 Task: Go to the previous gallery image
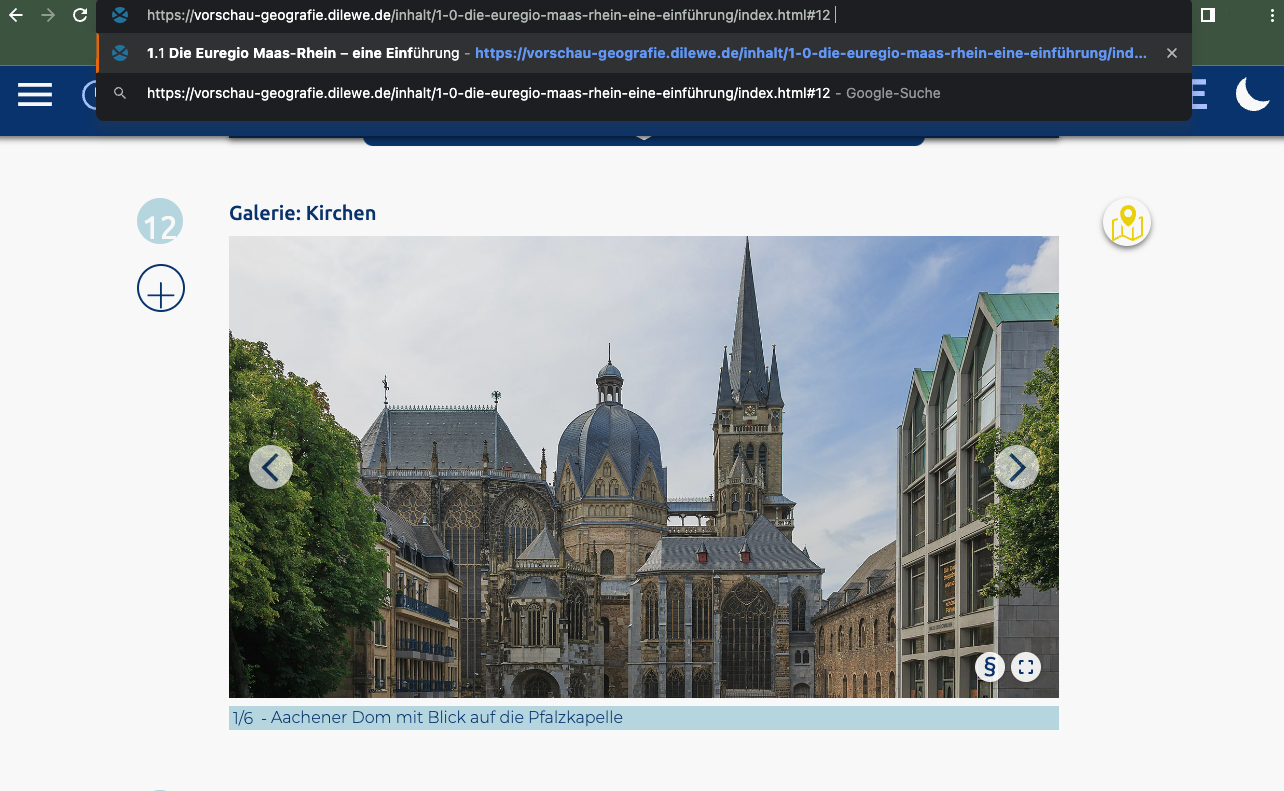pos(271,467)
